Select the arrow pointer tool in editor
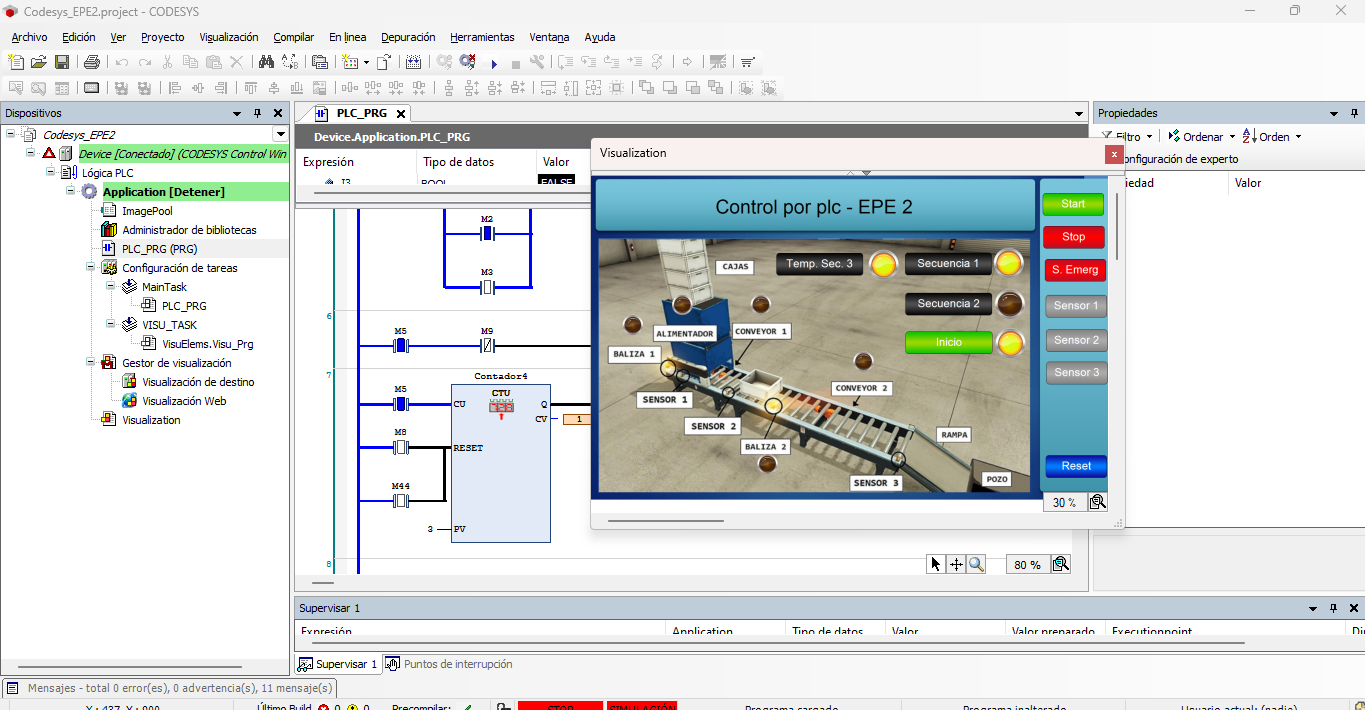The image size is (1365, 710). point(936,564)
